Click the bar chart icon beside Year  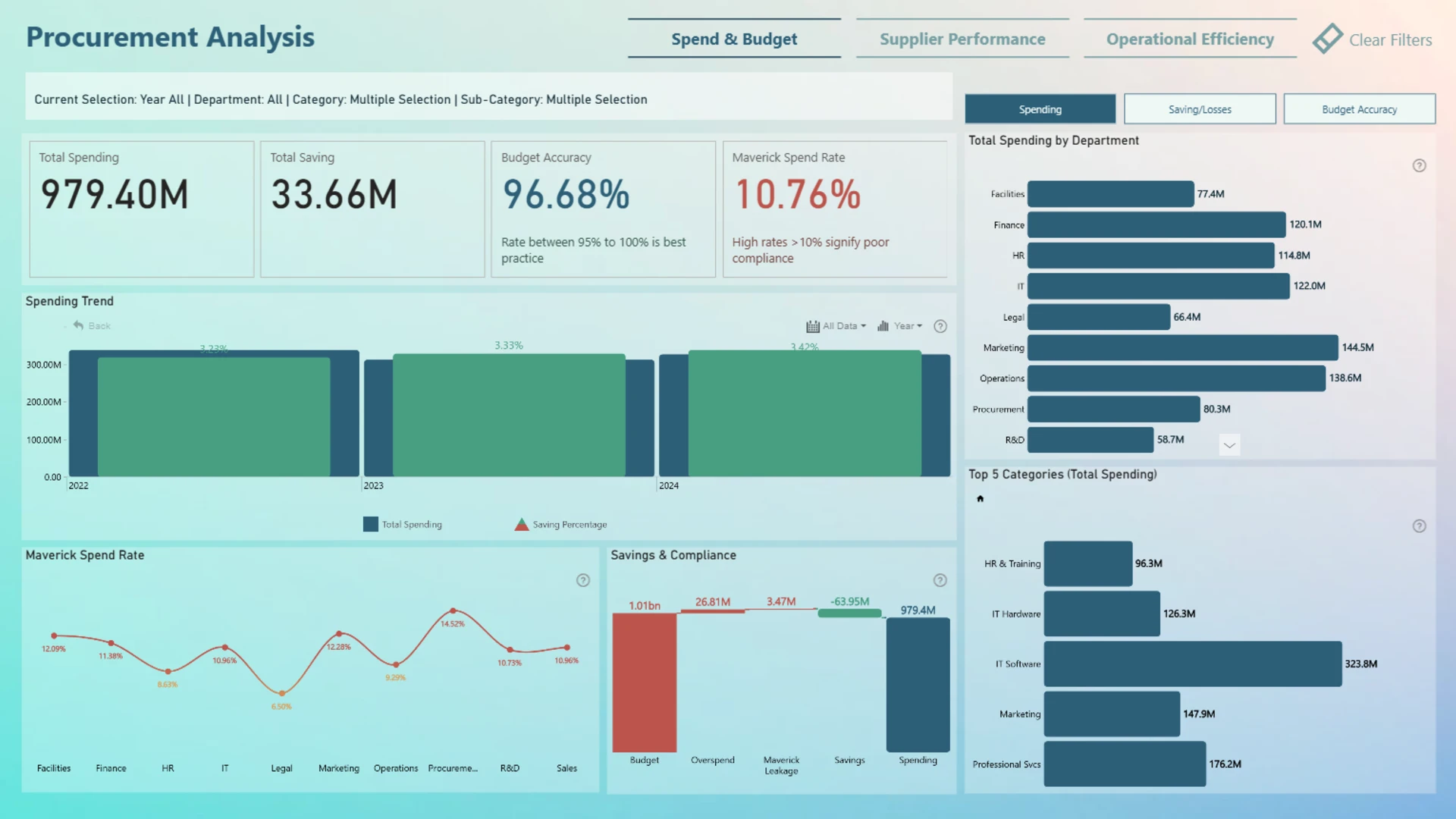pyautogui.click(x=883, y=326)
